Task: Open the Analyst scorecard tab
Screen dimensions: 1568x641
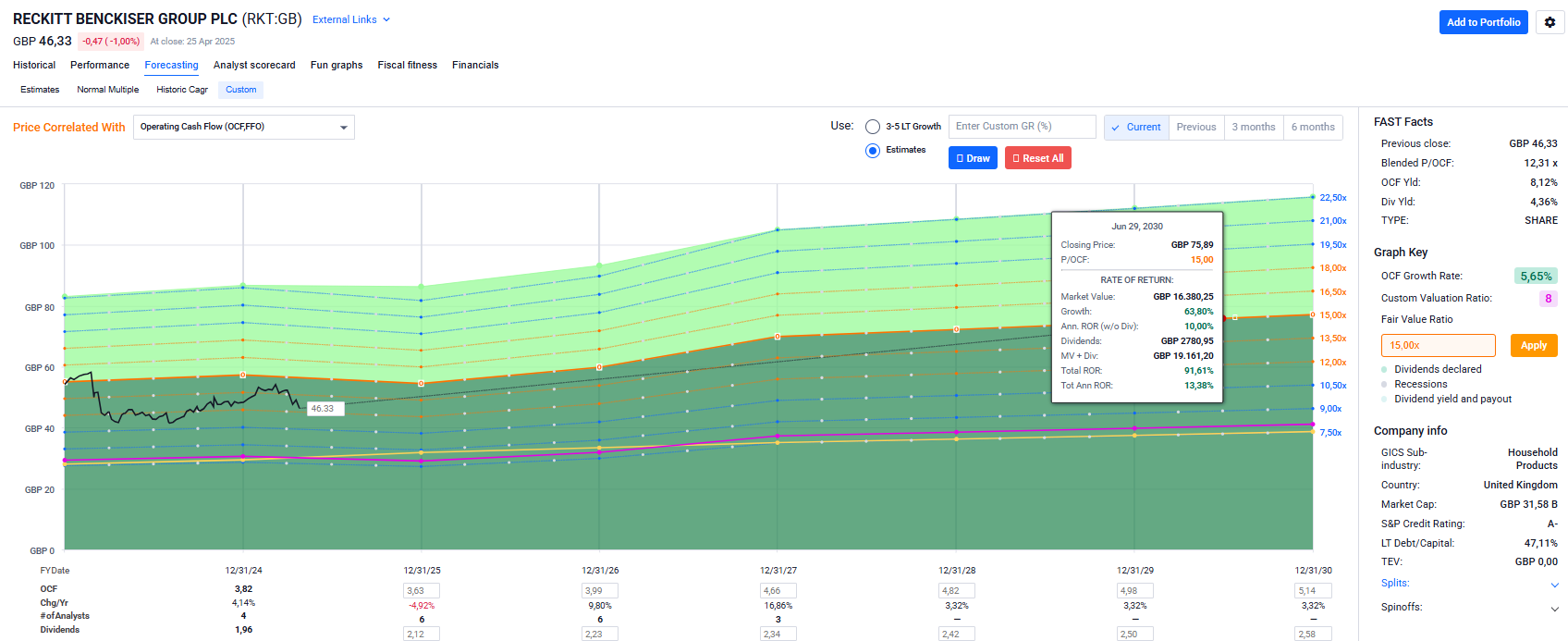Action: point(254,65)
